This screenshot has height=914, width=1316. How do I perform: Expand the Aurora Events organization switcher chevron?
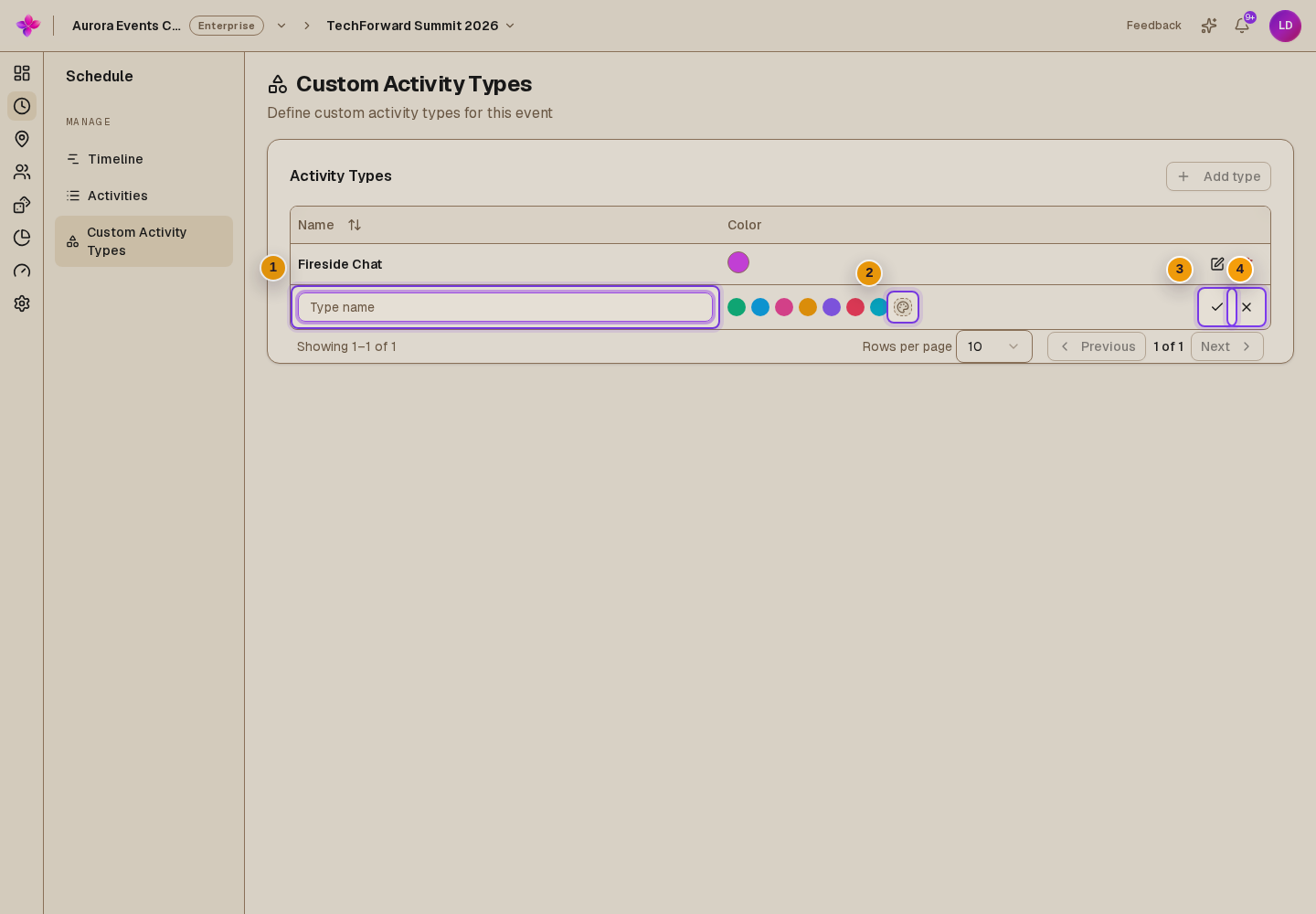(x=281, y=26)
